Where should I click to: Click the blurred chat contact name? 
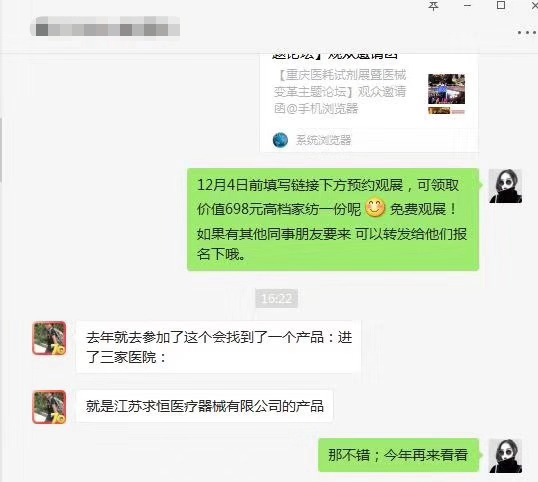pos(105,26)
